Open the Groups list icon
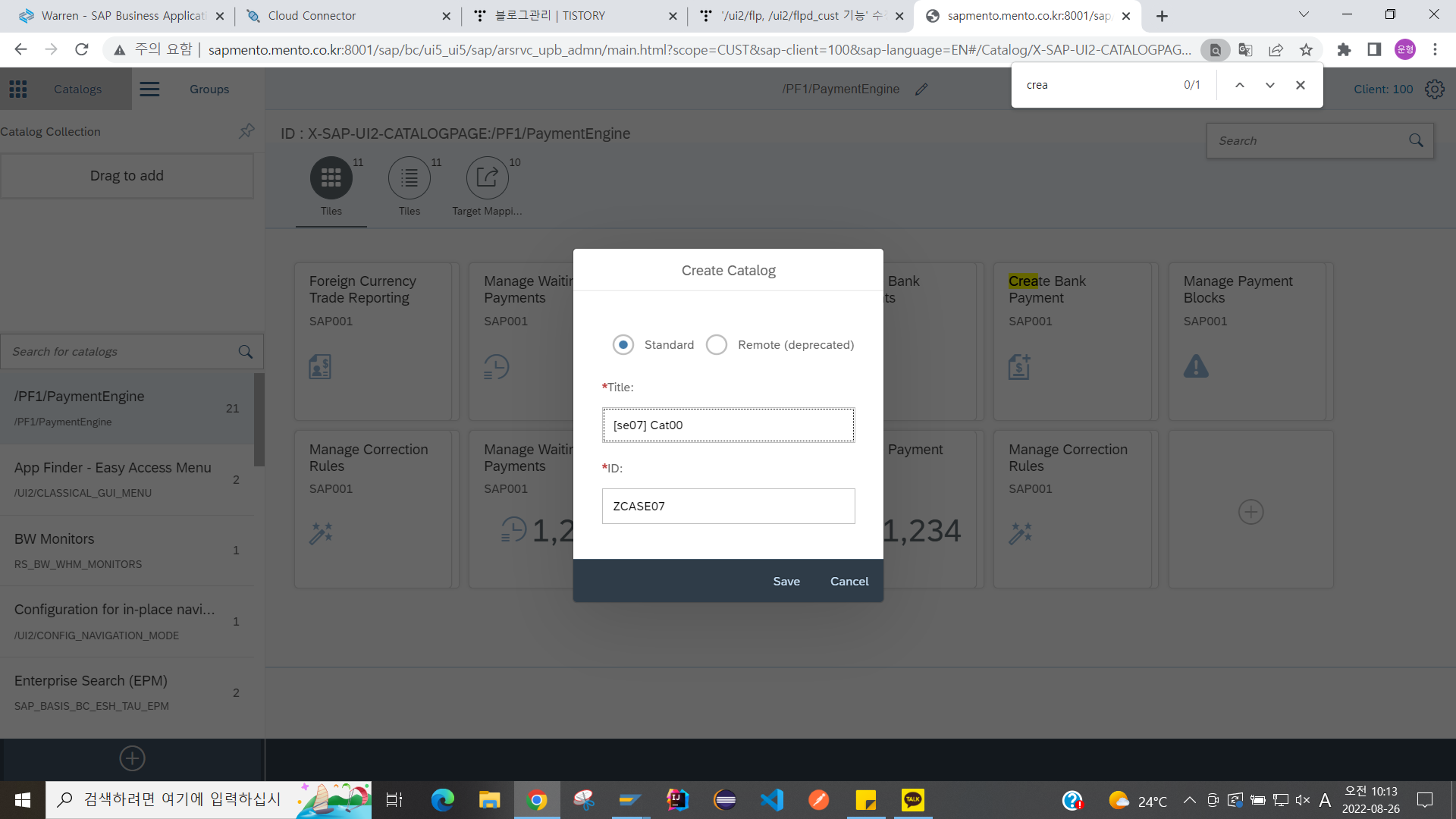Image resolution: width=1456 pixels, height=819 pixels. point(149,89)
